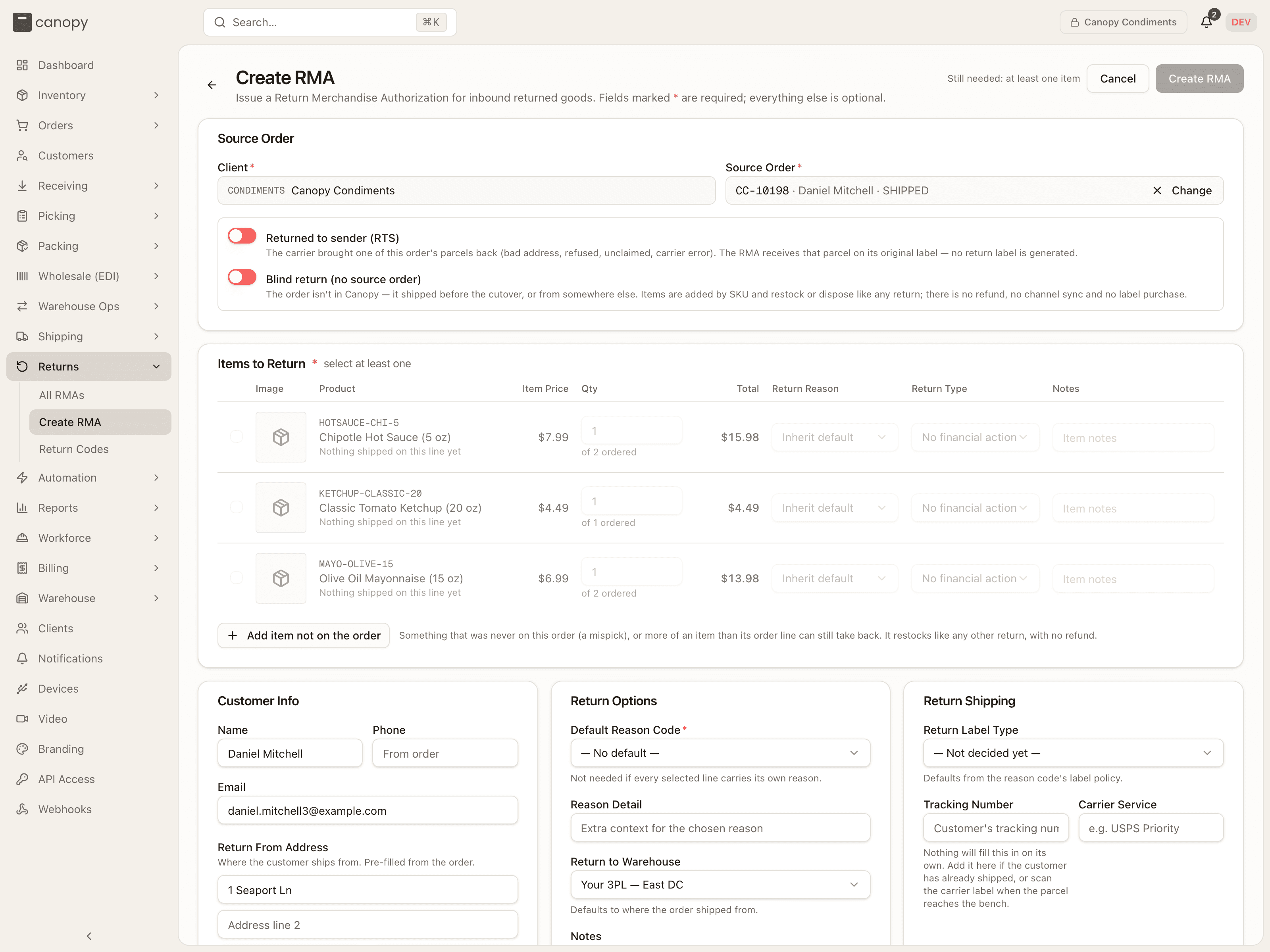Click Change on the source order
Viewport: 1270px width, 952px height.
(x=1191, y=190)
